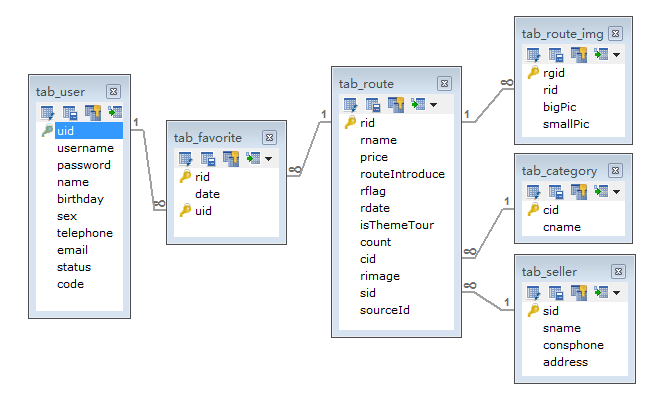653x394 pixels.
Task: Click view data icon in tab_route
Action: point(418,105)
